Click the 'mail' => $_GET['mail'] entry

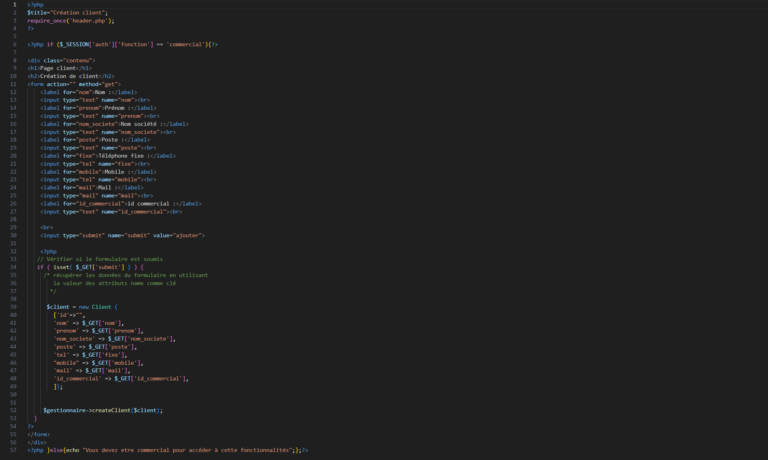[x=92, y=371]
